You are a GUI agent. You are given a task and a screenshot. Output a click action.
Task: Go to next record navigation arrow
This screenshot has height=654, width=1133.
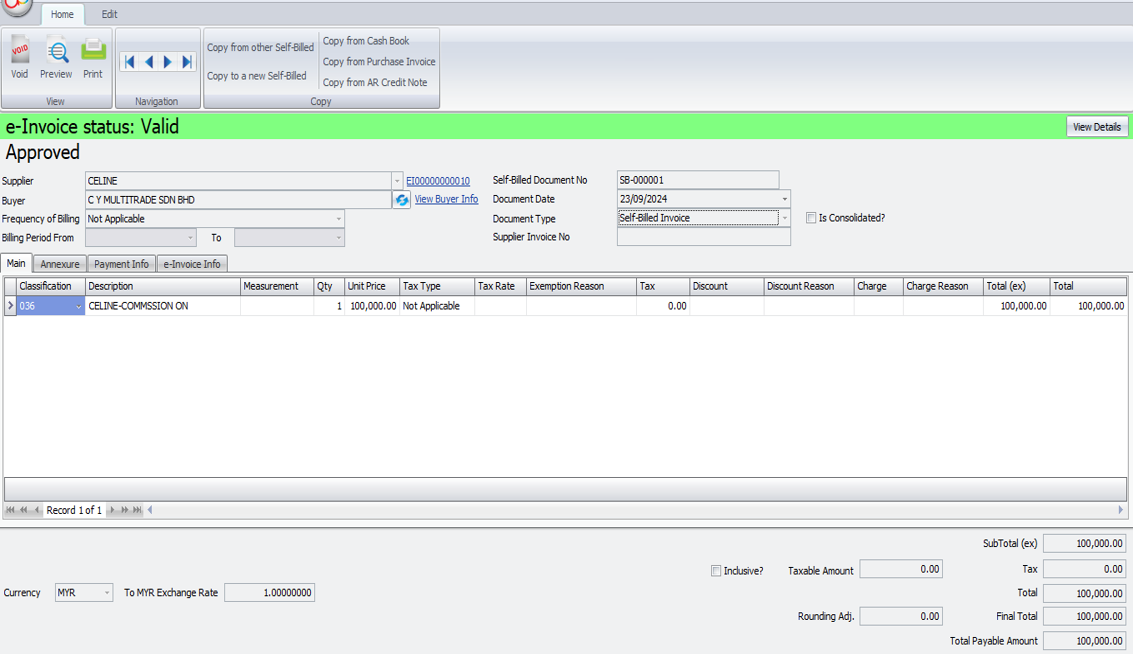coord(168,62)
